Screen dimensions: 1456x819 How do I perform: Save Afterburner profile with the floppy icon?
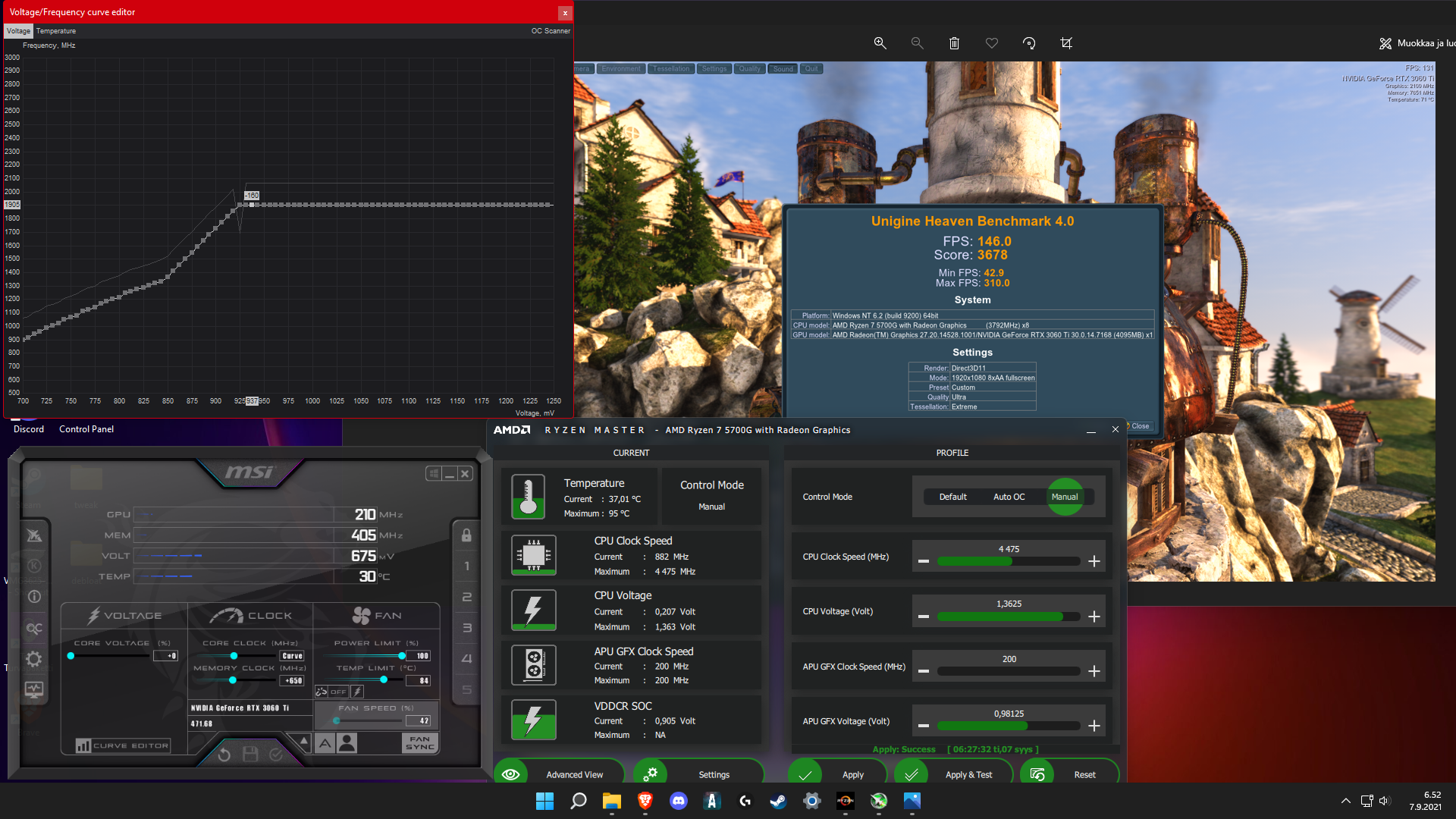(x=250, y=755)
